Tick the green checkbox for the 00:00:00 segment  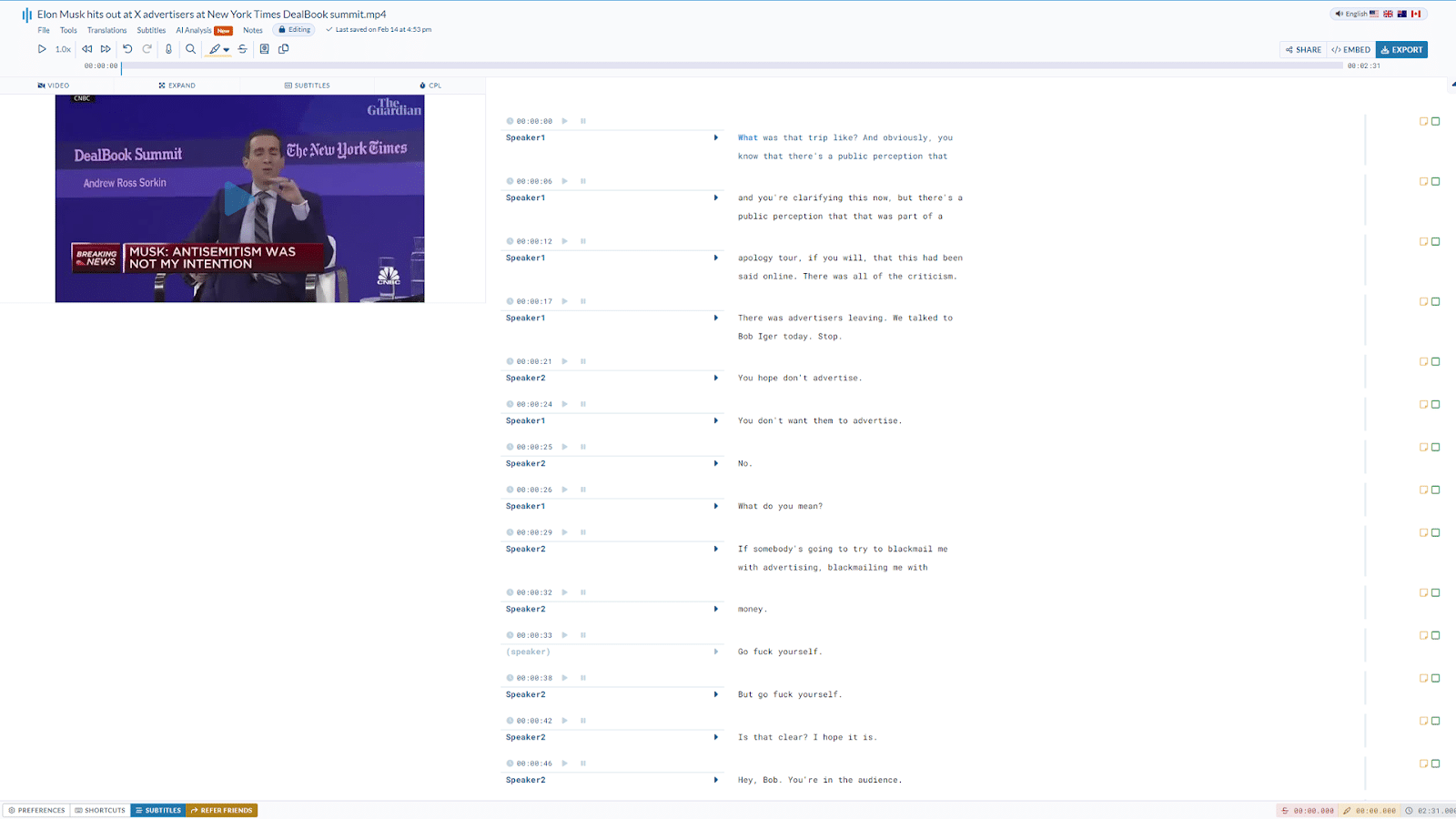(x=1436, y=121)
